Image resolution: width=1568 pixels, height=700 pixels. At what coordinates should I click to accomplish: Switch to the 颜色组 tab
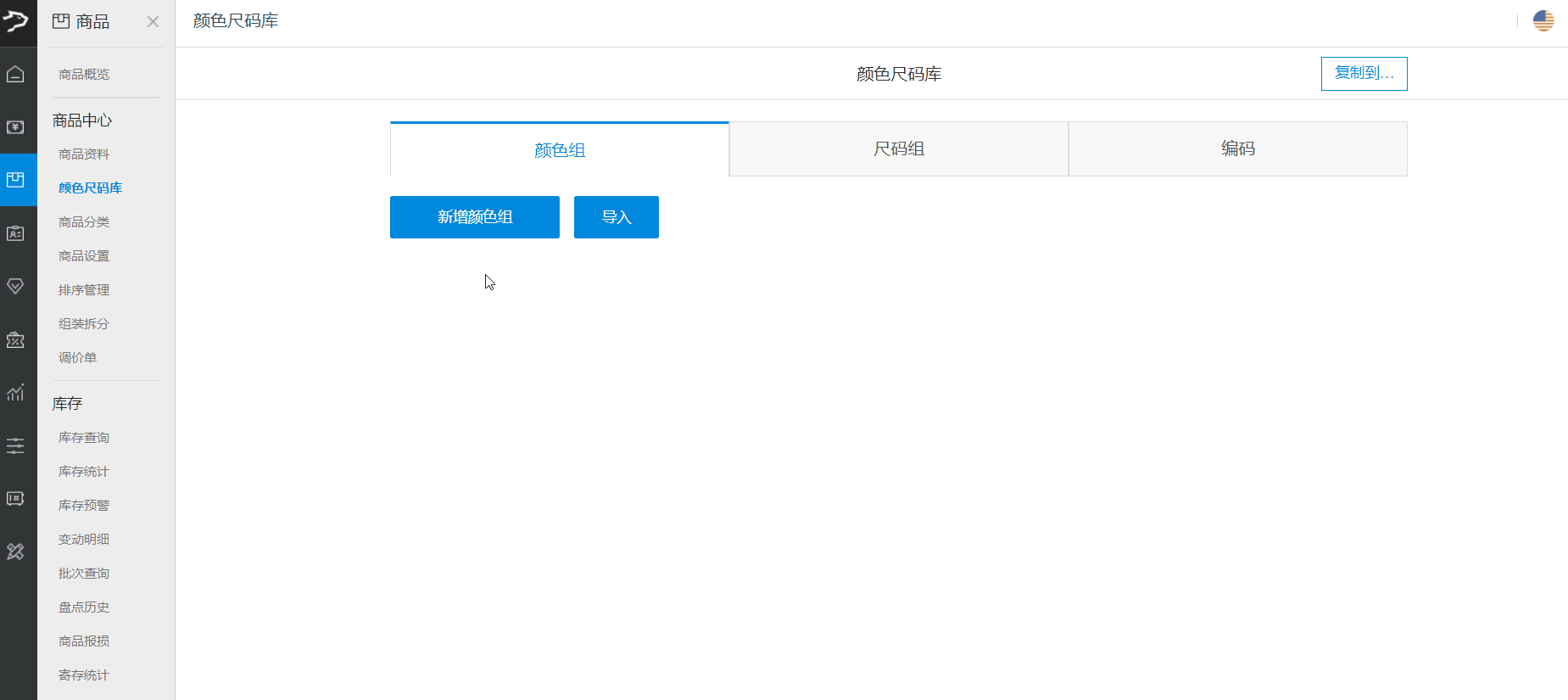tap(560, 149)
